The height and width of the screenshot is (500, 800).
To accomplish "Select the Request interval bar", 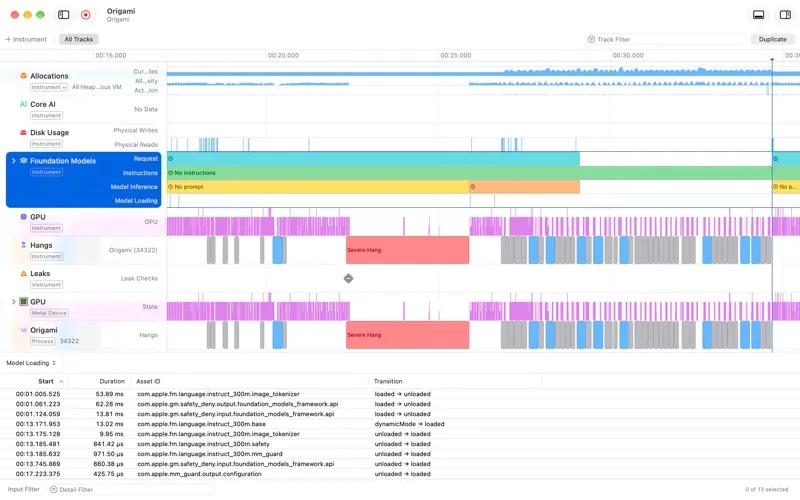I will click(x=373, y=159).
